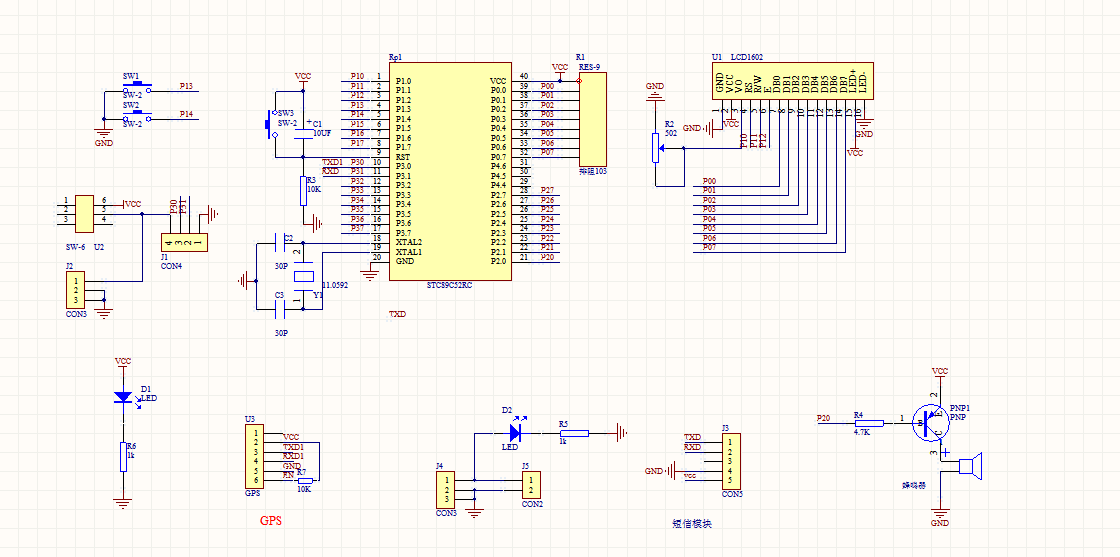Image resolution: width=1120 pixels, height=557 pixels.
Task: Click the LCD1602 display module U1
Action: click(x=792, y=80)
